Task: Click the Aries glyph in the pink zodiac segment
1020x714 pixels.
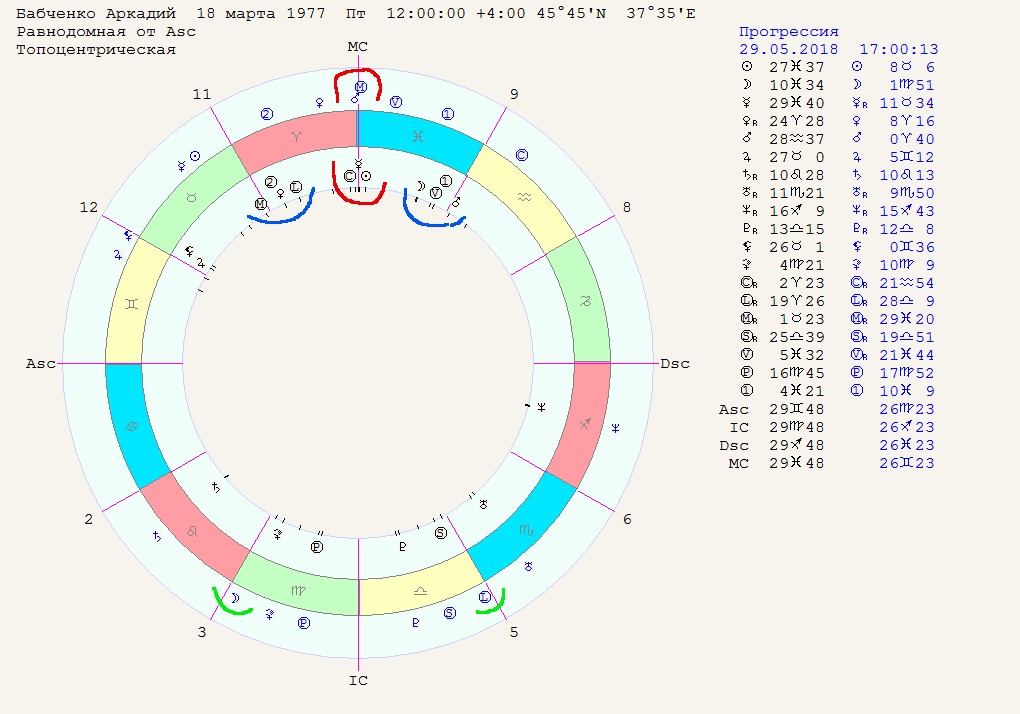Action: [296, 135]
